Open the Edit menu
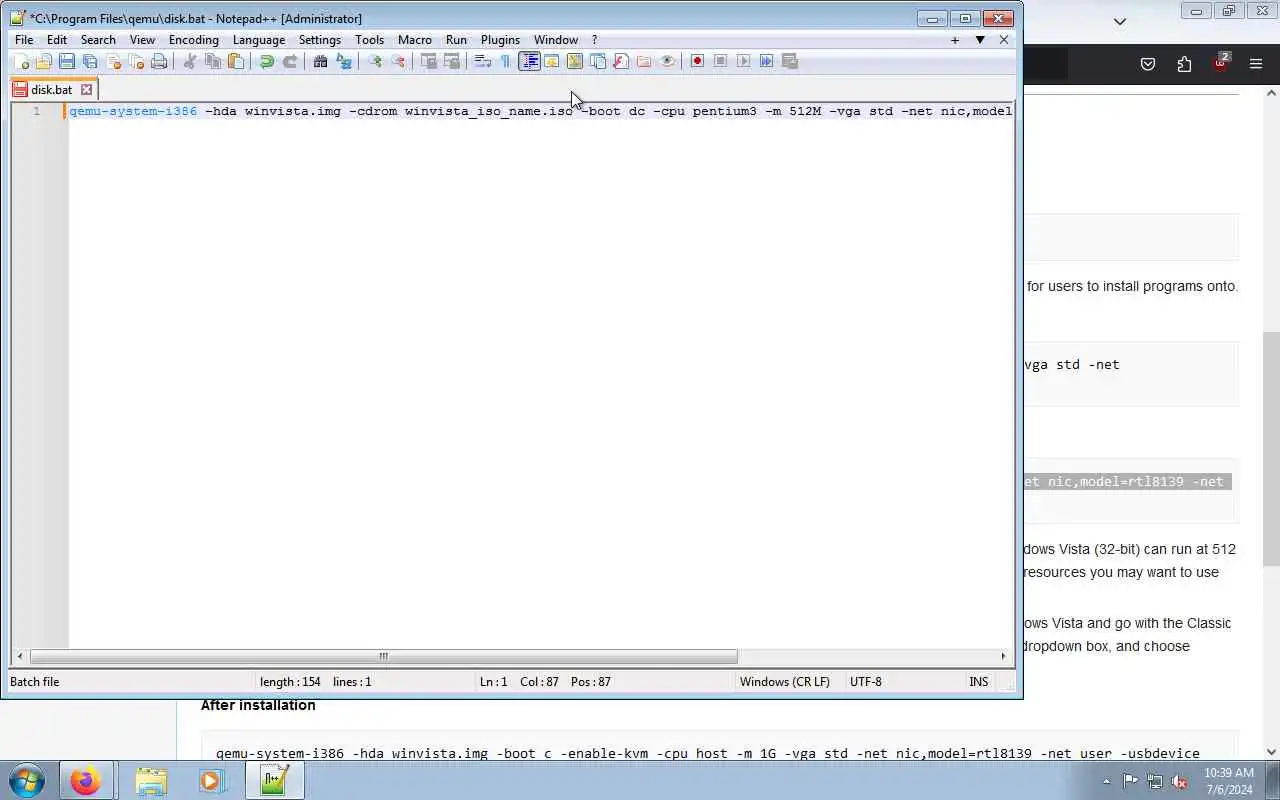Image resolution: width=1280 pixels, height=800 pixels. (x=57, y=40)
